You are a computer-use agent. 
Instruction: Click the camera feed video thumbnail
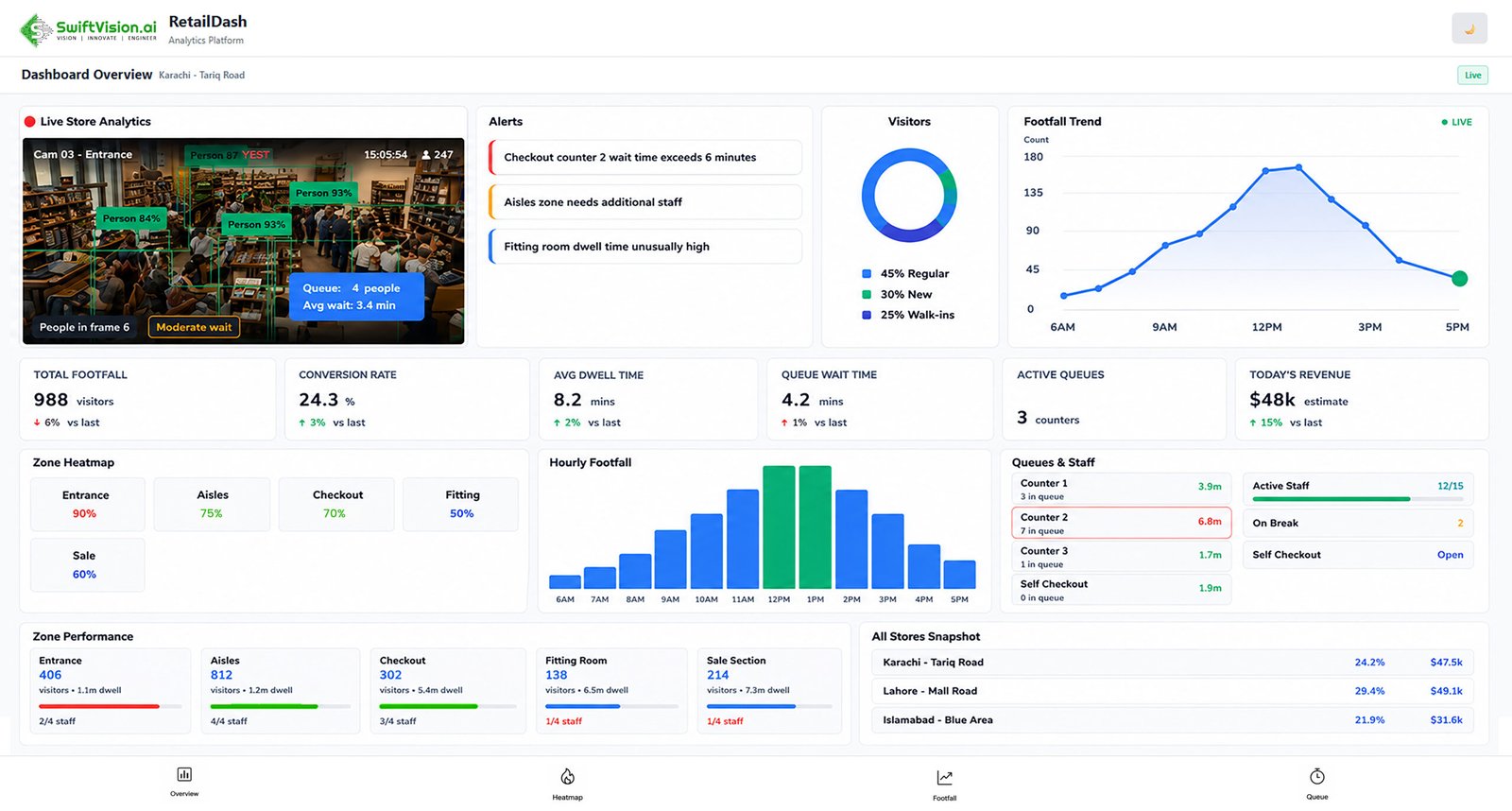[x=243, y=241]
